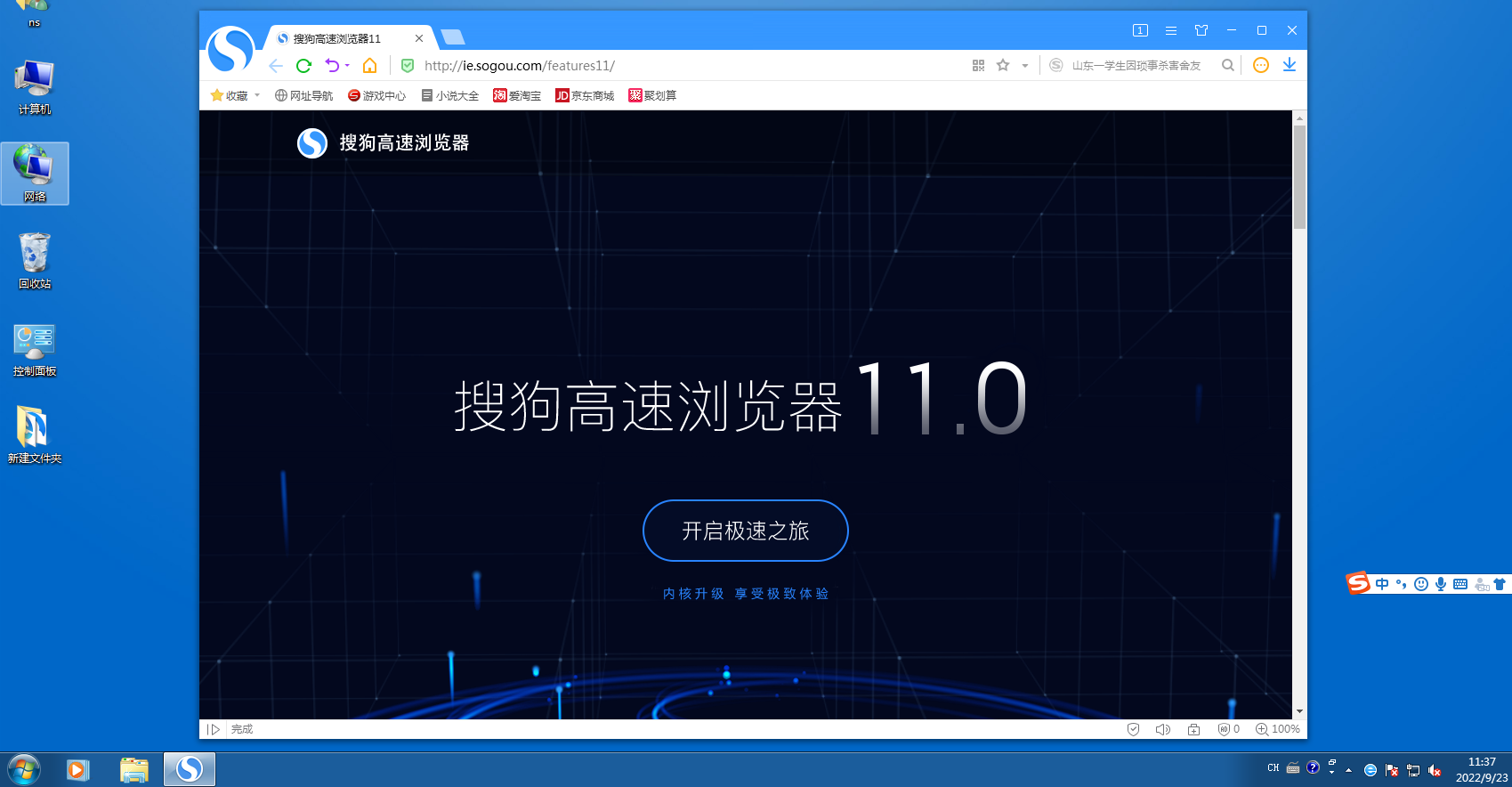The image size is (1512, 787).
Task: Open IME skin shirt icon on IME bar
Action: click(x=1500, y=584)
